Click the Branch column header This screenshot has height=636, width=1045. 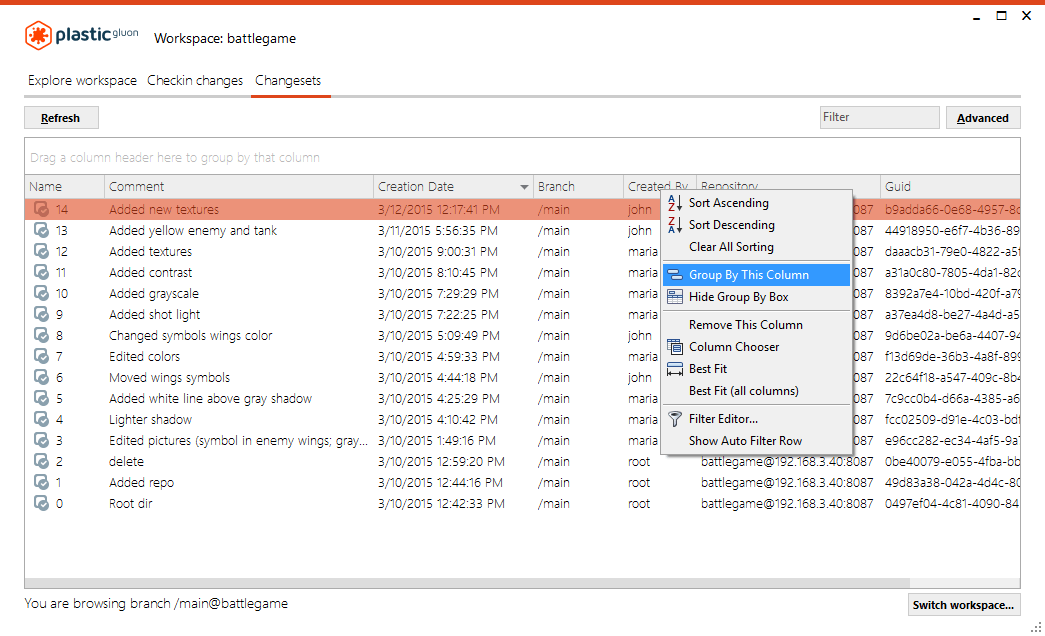pyautogui.click(x=578, y=187)
